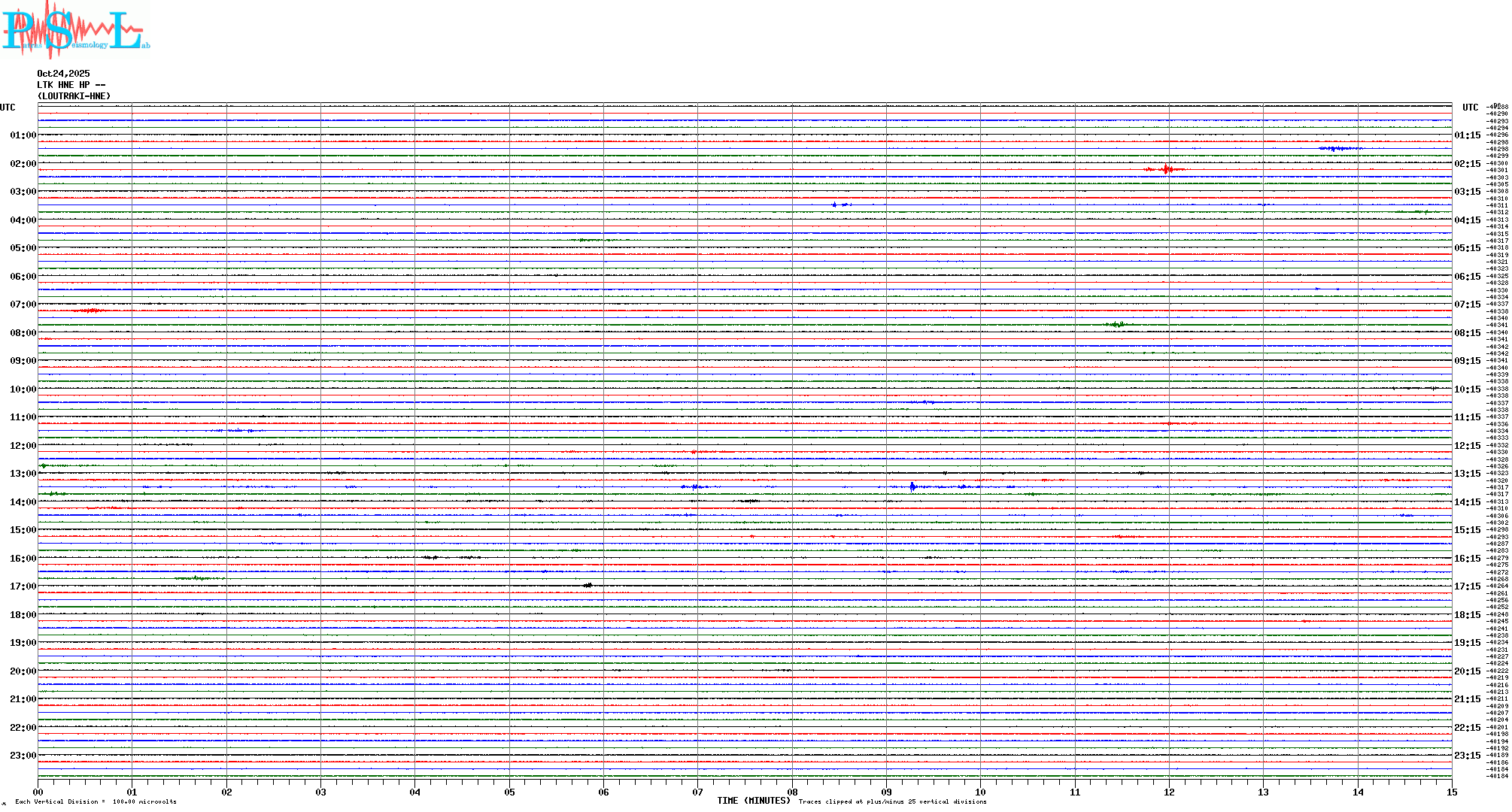The width and height of the screenshot is (1512, 812).
Task: Click the blue spike event after minute 09
Action: tap(912, 486)
